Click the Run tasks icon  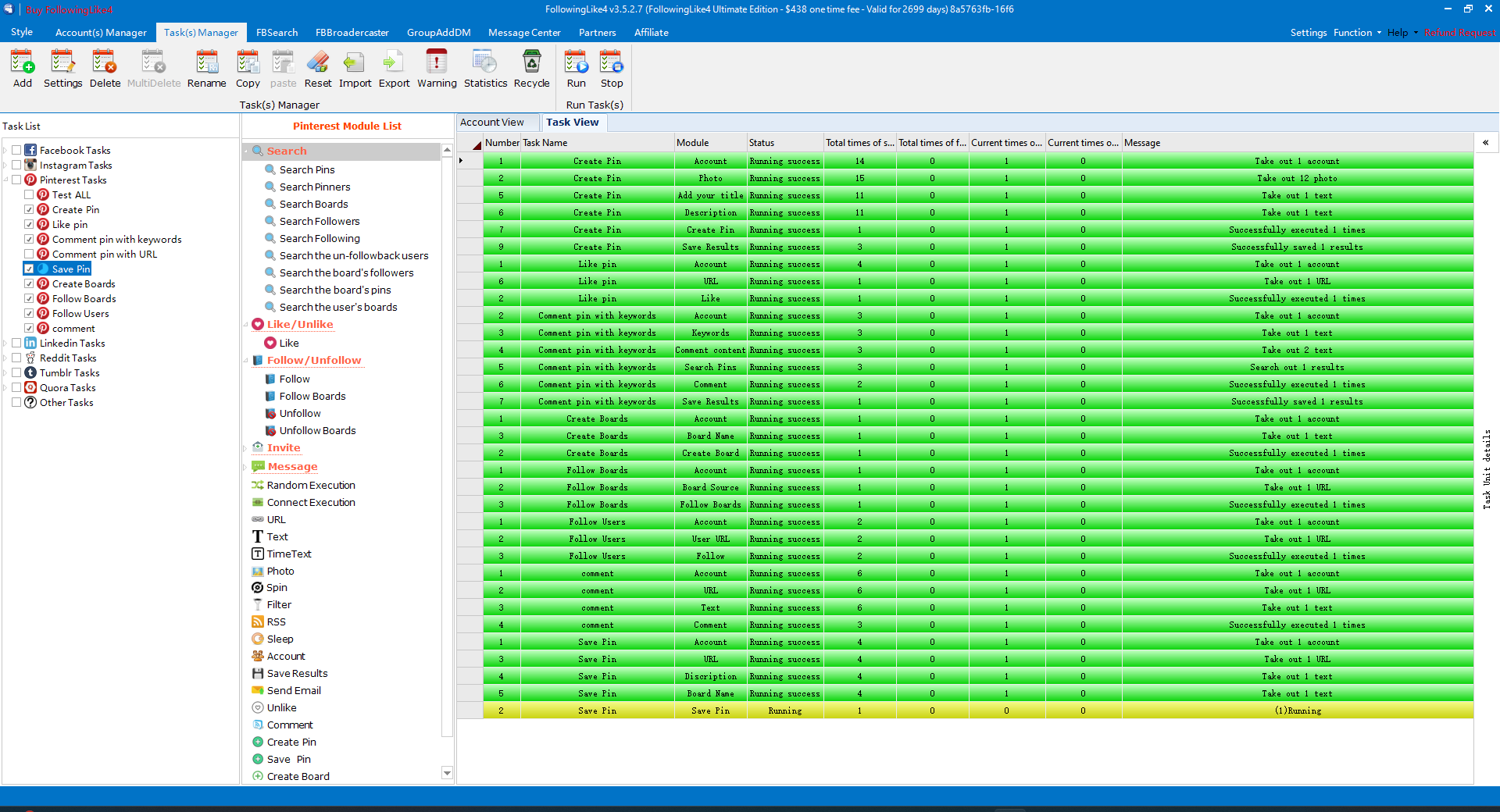[x=577, y=69]
